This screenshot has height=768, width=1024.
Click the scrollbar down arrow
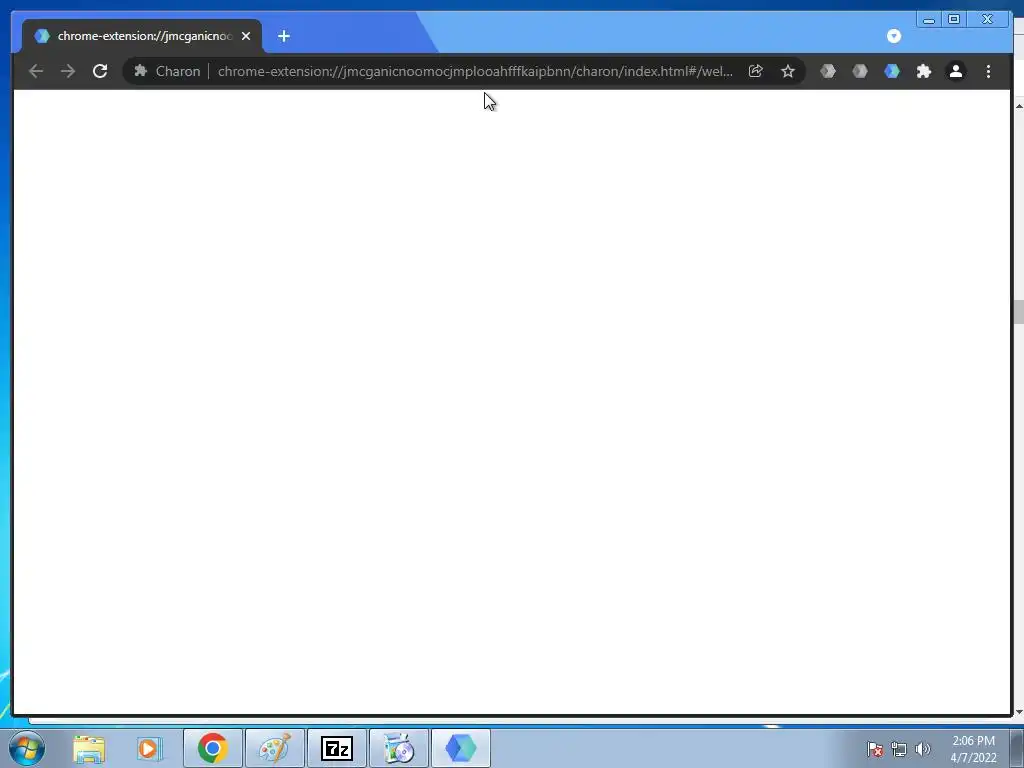point(1019,711)
